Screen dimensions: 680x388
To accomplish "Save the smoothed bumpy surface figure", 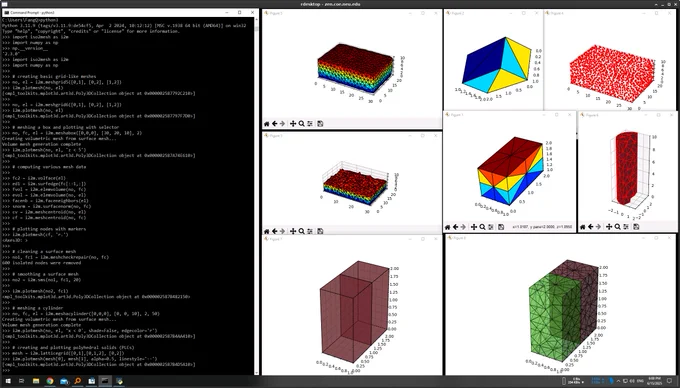I will click(x=320, y=231).
